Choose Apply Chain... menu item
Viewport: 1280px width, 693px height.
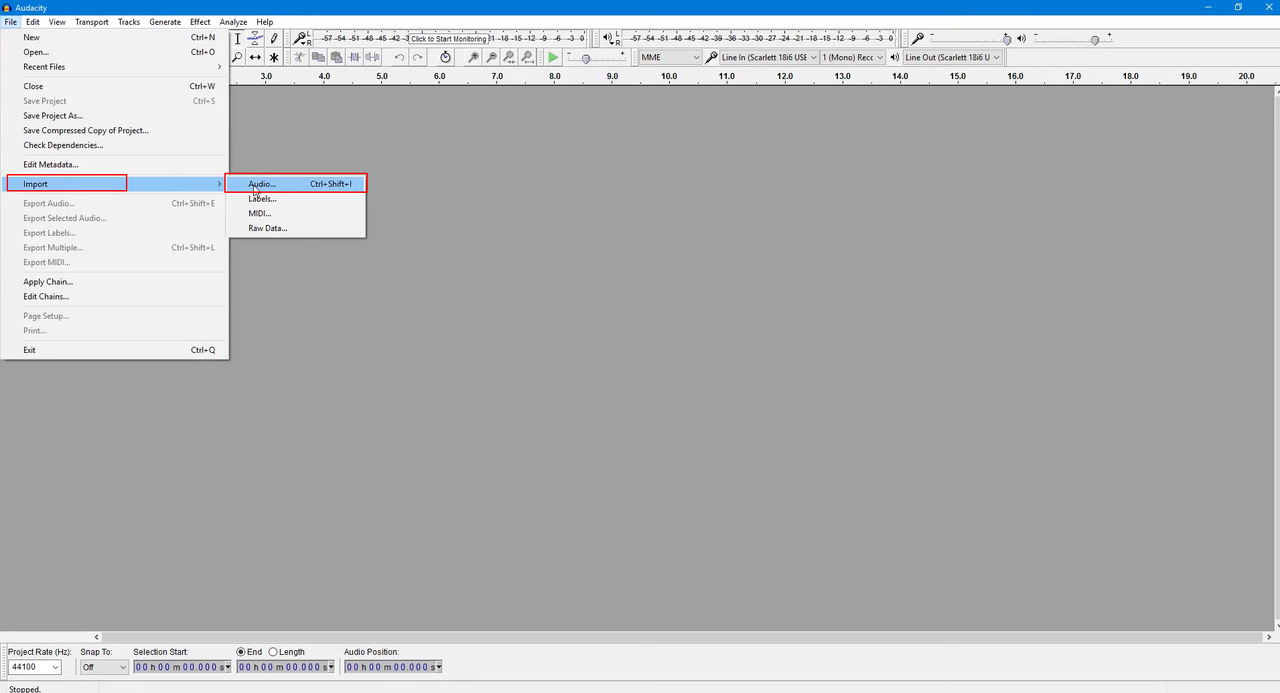click(x=115, y=282)
